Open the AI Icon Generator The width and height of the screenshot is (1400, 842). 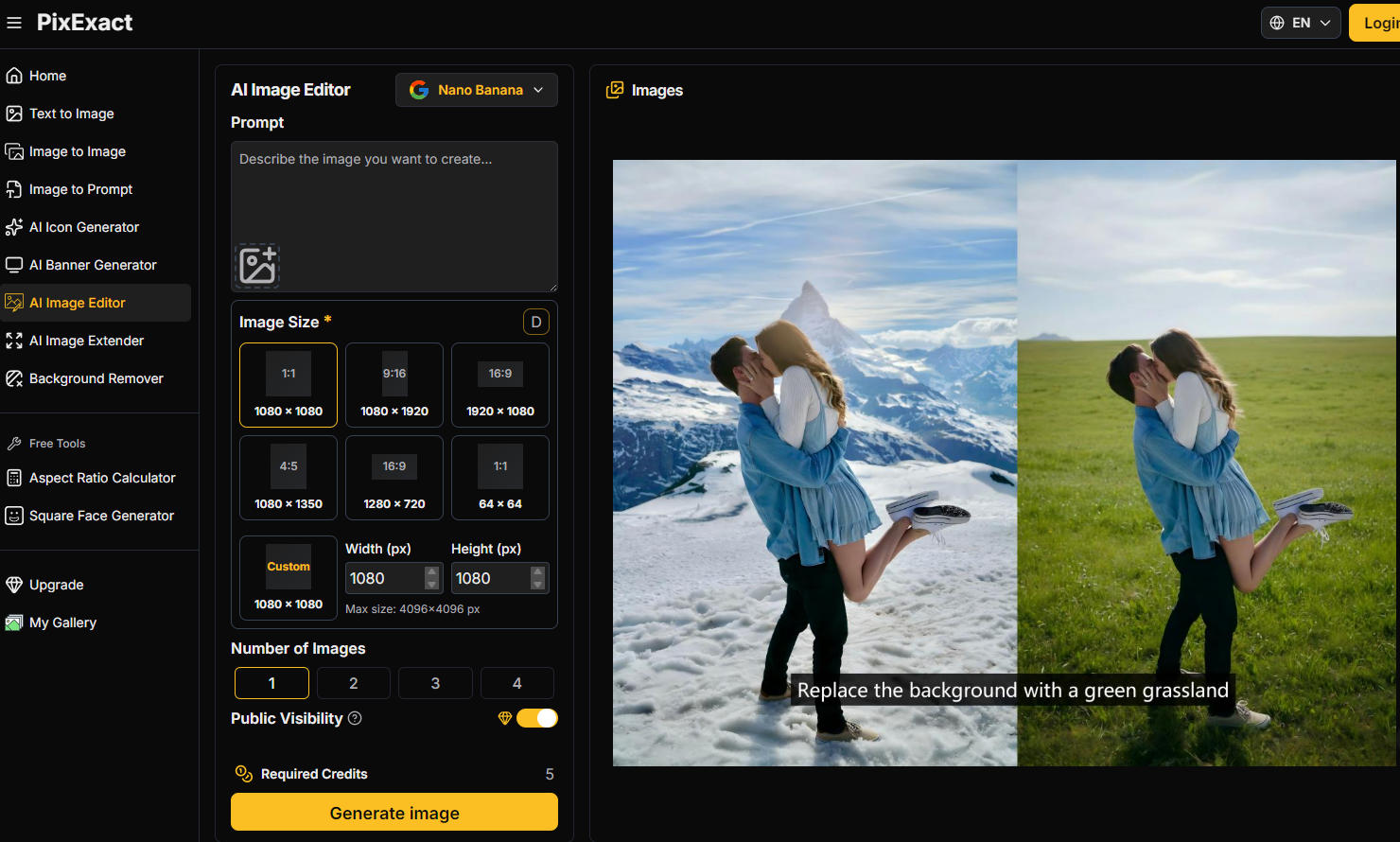tap(83, 227)
